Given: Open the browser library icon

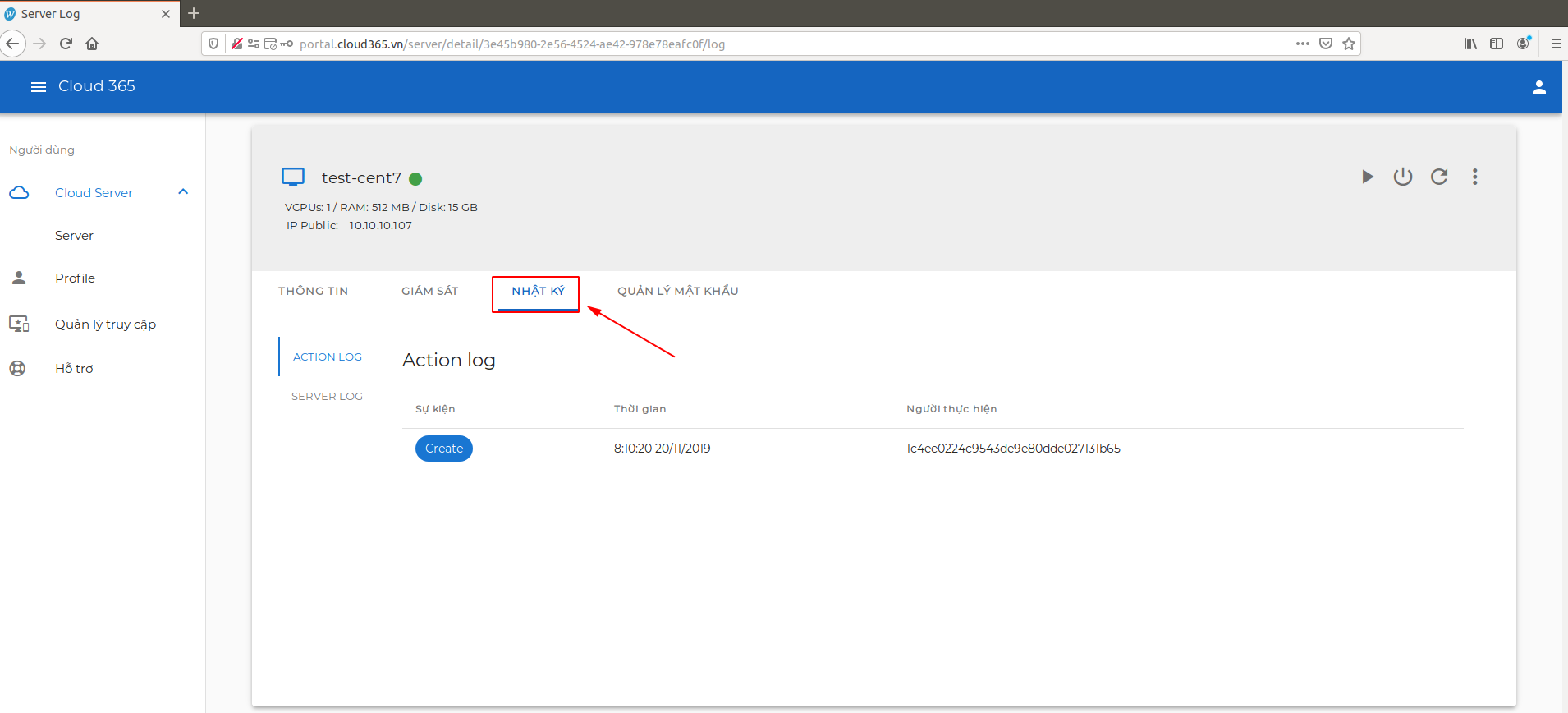Looking at the screenshot, I should click(1470, 44).
